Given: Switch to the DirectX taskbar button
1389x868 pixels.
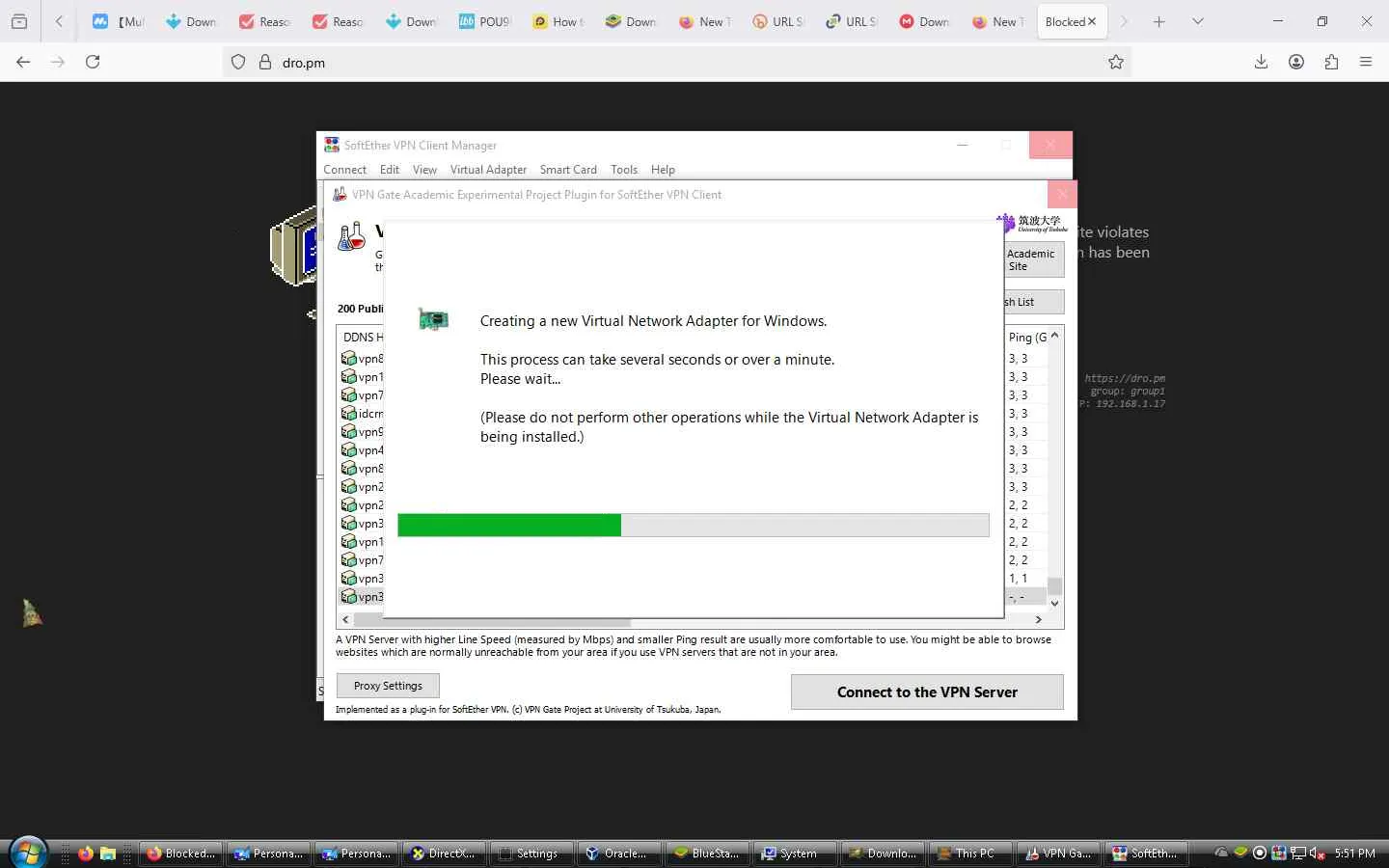Looking at the screenshot, I should pyautogui.click(x=444, y=854).
